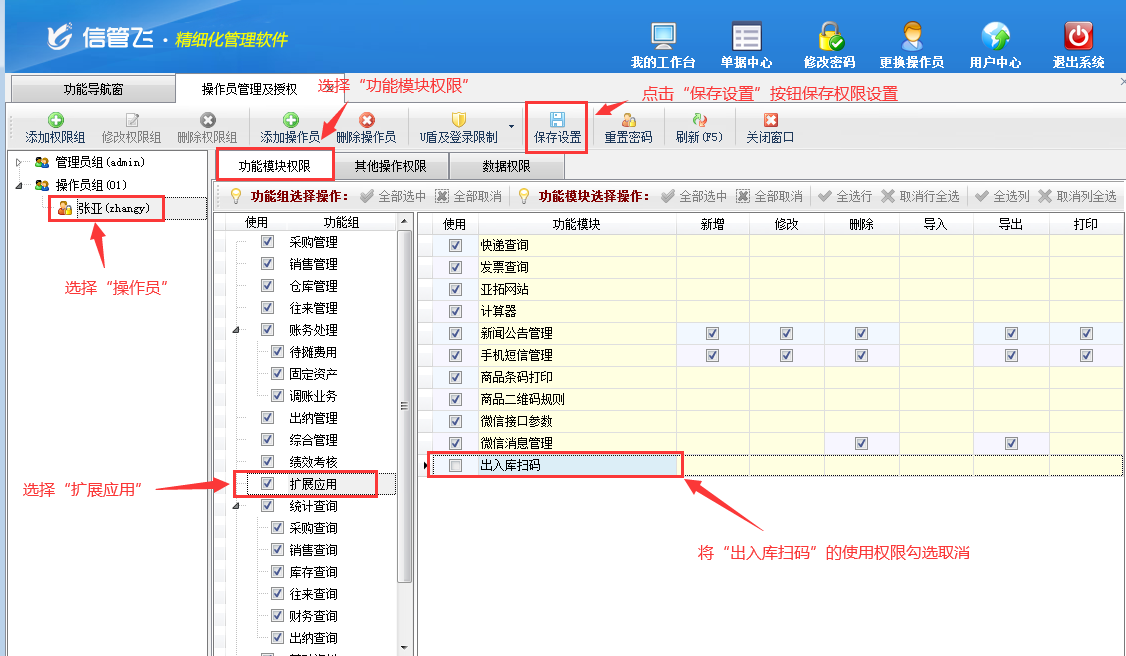Switch to 数据权限 tab
Screen dimensions: 1126x656
tap(506, 166)
